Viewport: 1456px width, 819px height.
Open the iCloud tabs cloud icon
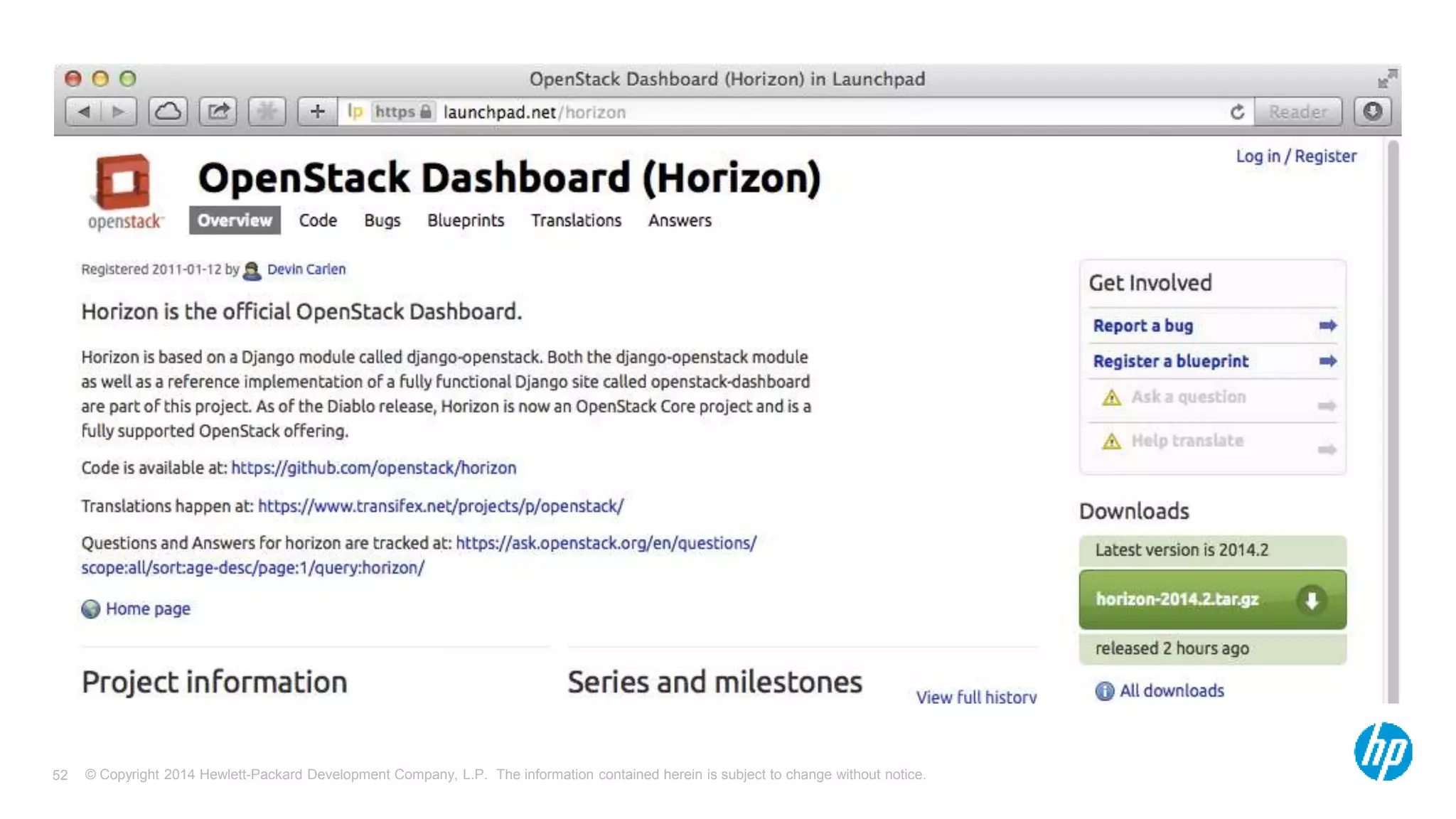click(x=168, y=112)
